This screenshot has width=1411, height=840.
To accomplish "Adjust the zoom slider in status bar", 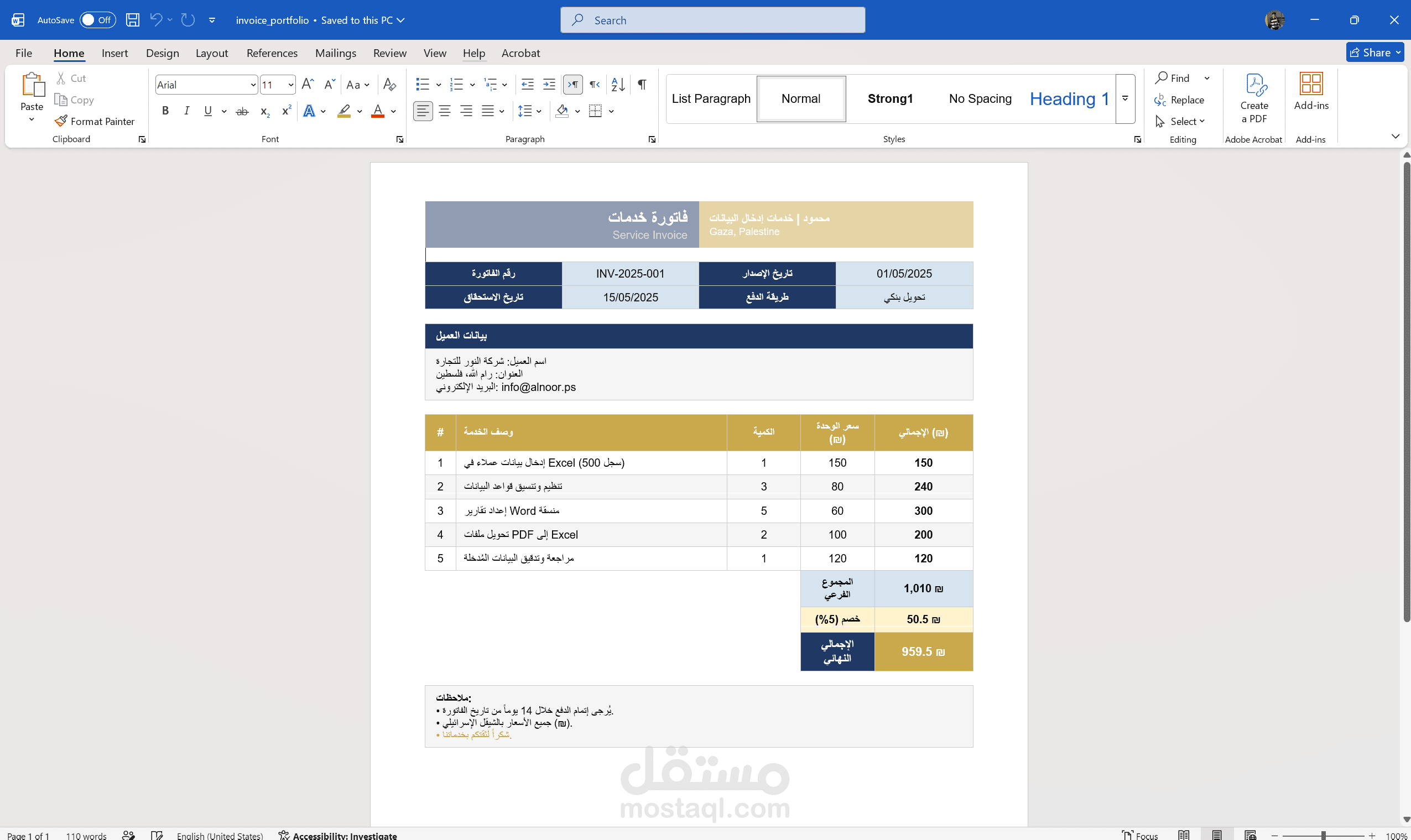I will 1323,836.
